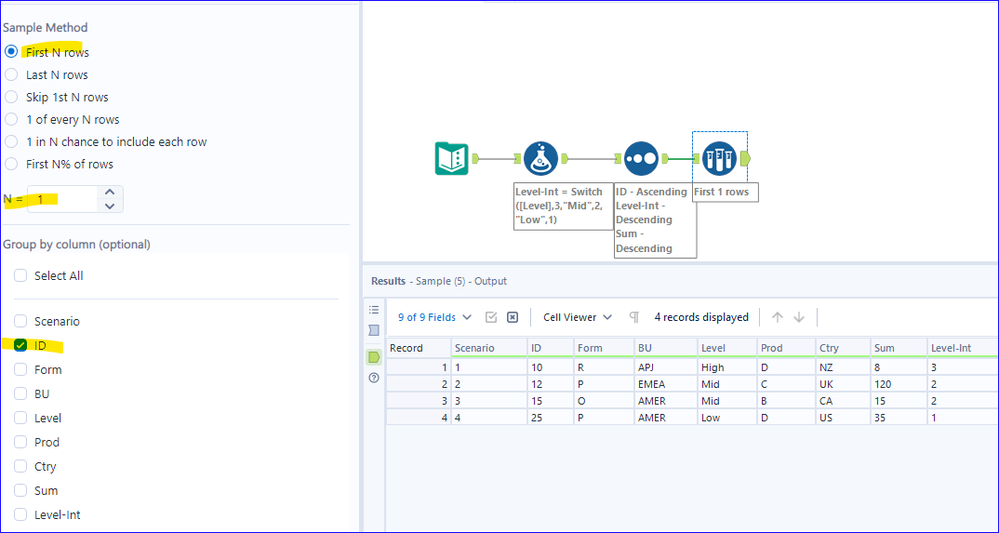Click the select-all fields check icon

[x=491, y=317]
